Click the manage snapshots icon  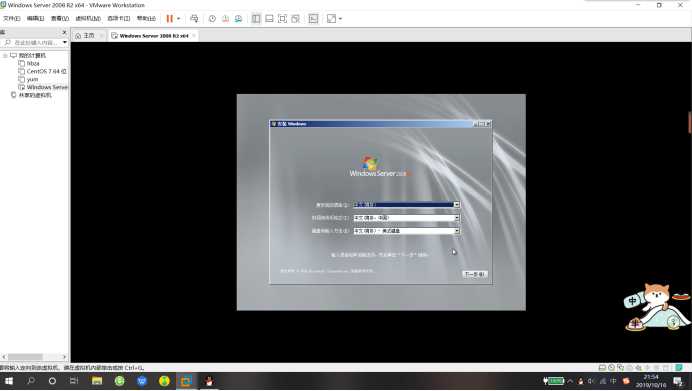[238, 19]
